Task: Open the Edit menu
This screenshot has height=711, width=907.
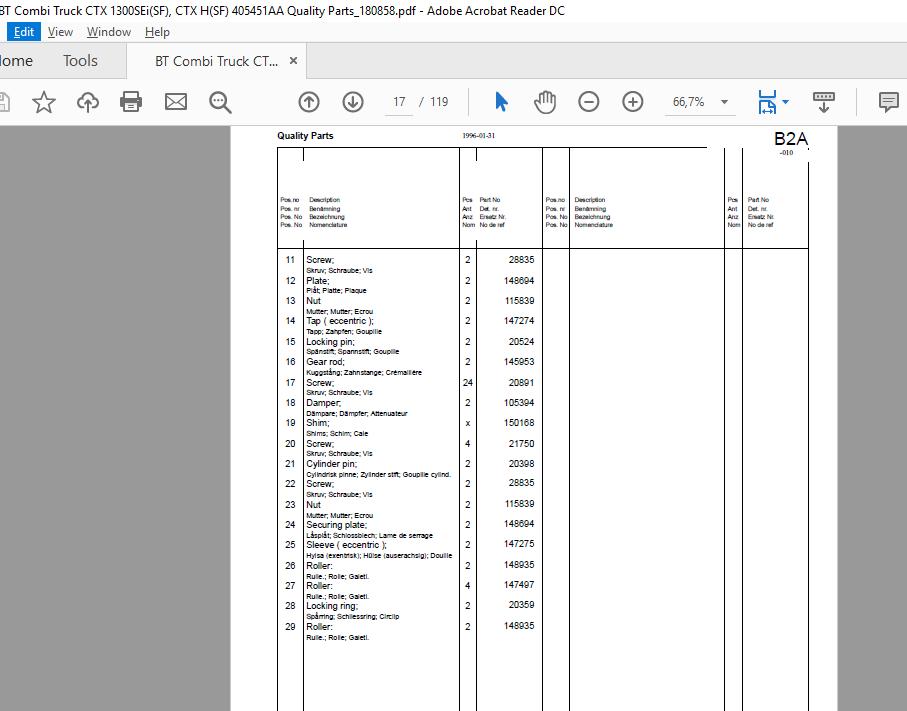Action: (x=24, y=32)
